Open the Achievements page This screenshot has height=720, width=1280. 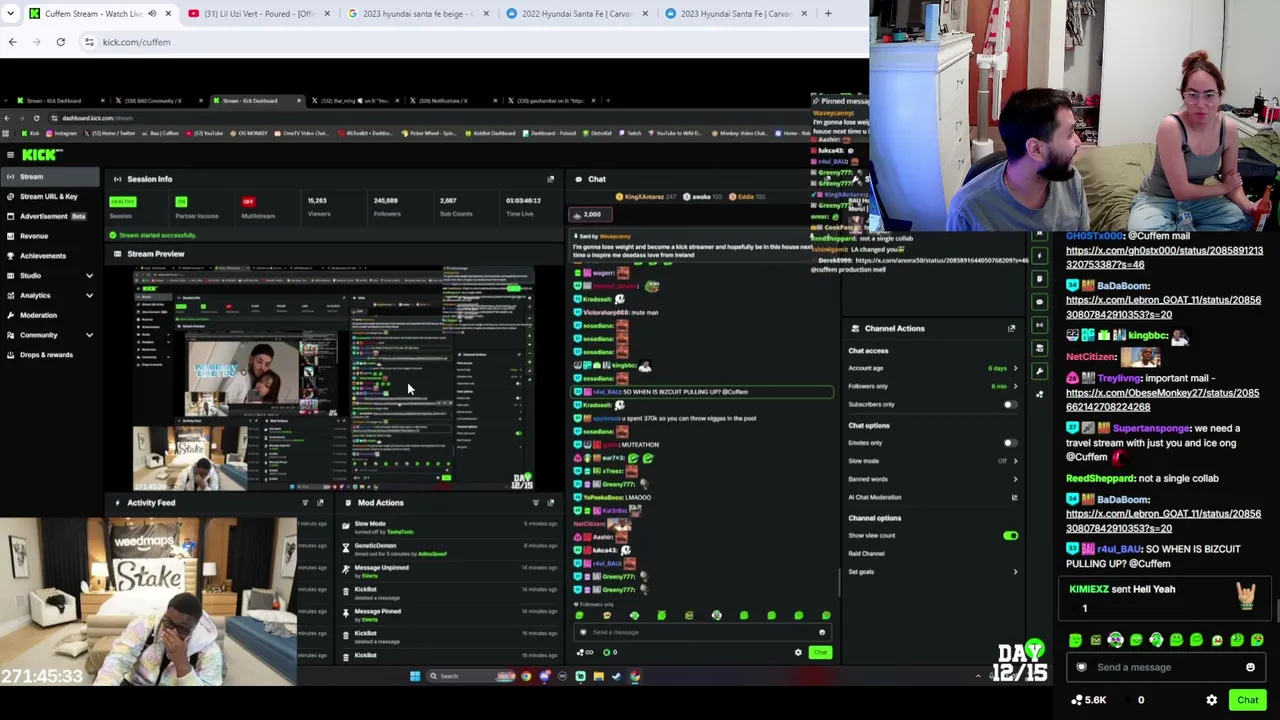(50, 256)
